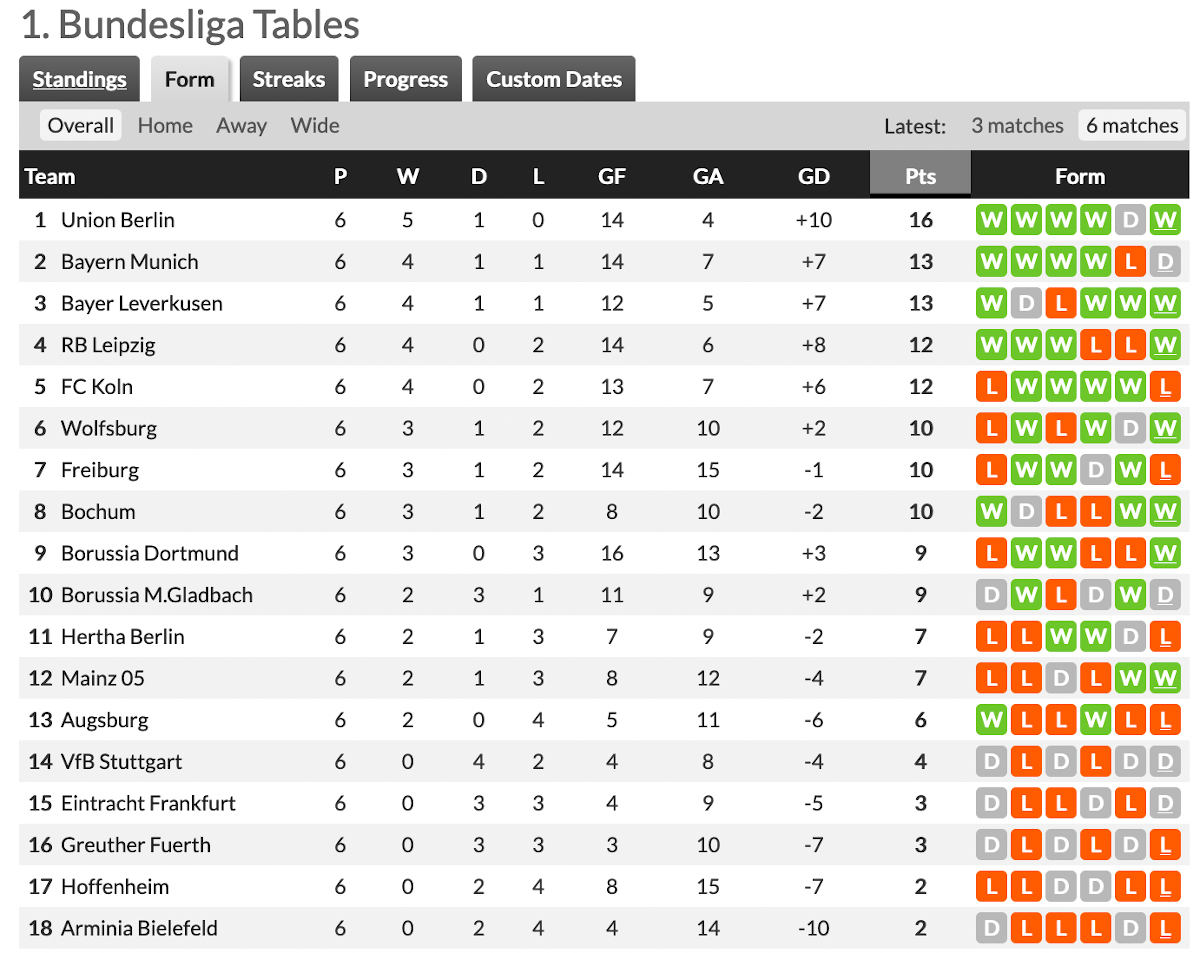Select the 6 matches form option
The width and height of the screenshot is (1200, 953).
pos(1132,125)
